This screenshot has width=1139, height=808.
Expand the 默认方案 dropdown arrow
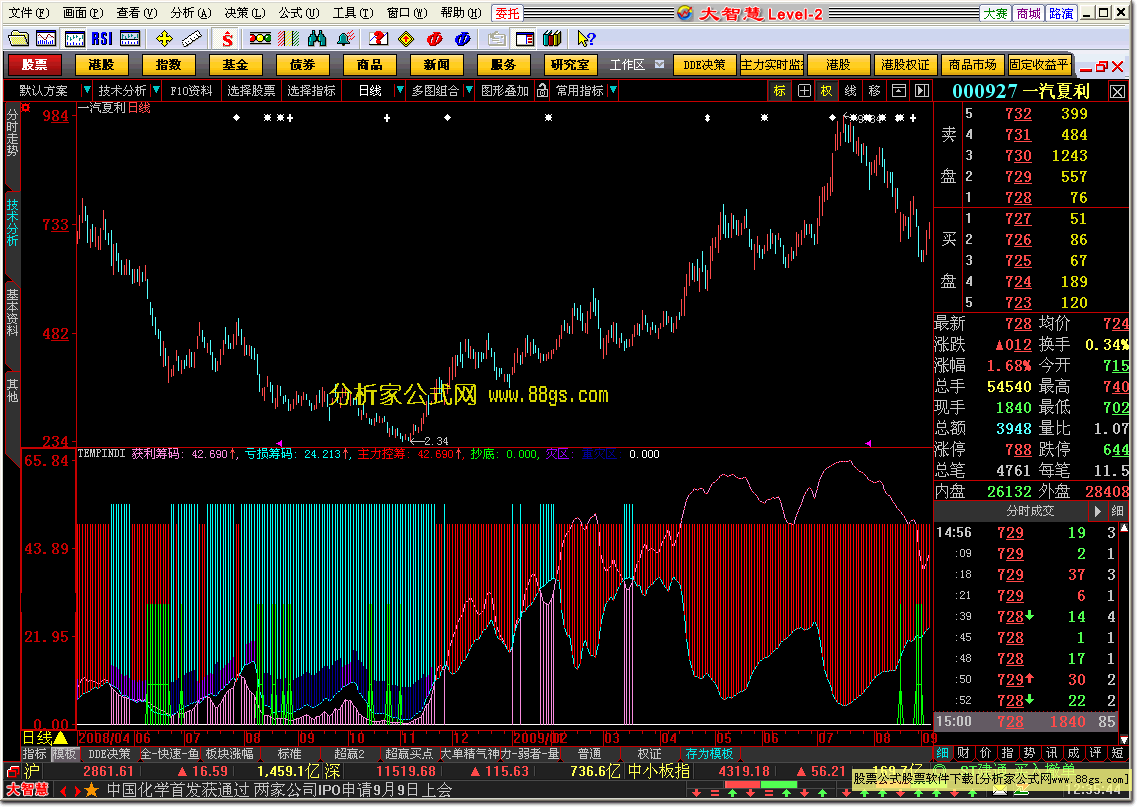pos(86,91)
